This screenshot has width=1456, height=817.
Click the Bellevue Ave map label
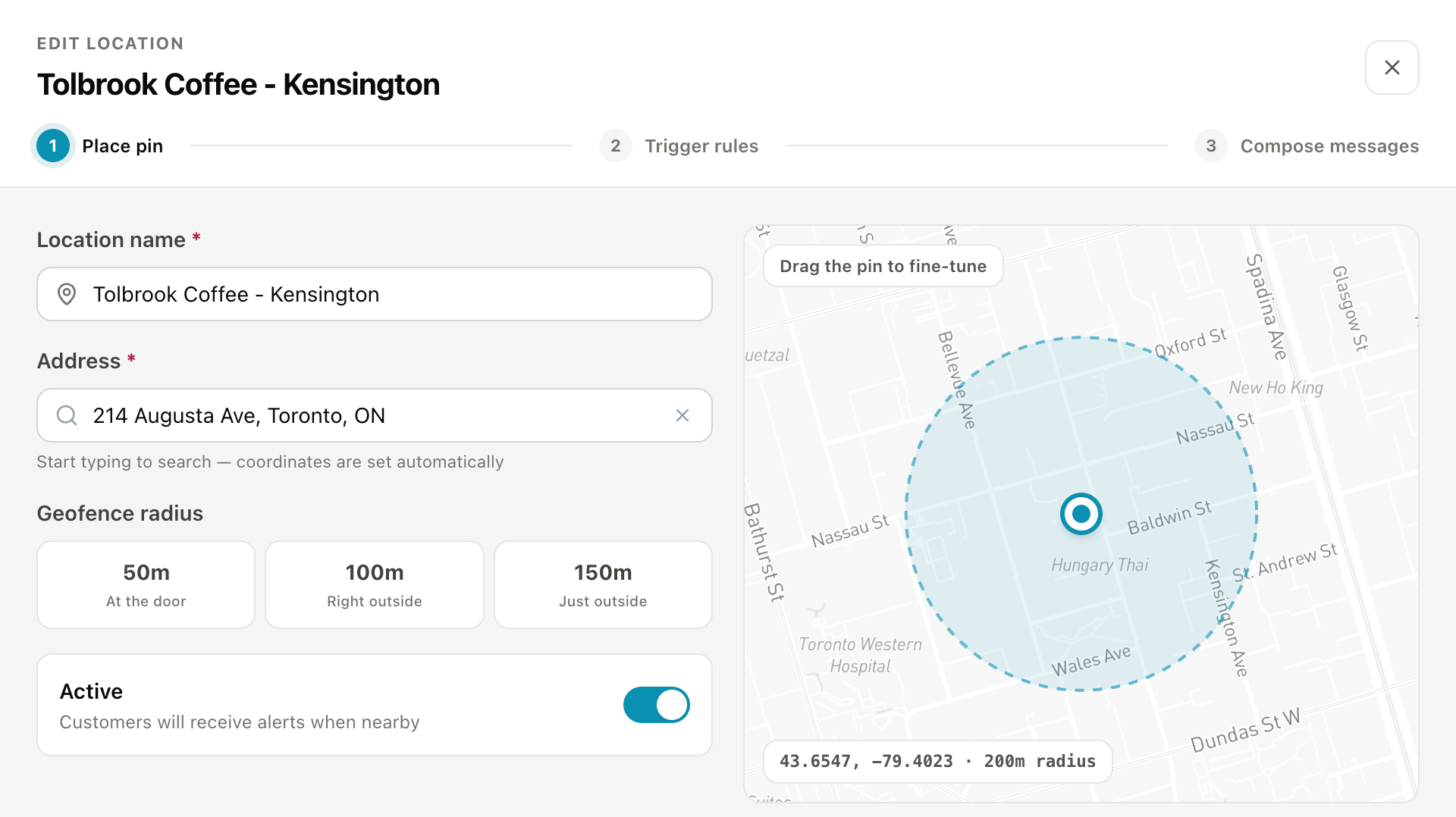[956, 380]
